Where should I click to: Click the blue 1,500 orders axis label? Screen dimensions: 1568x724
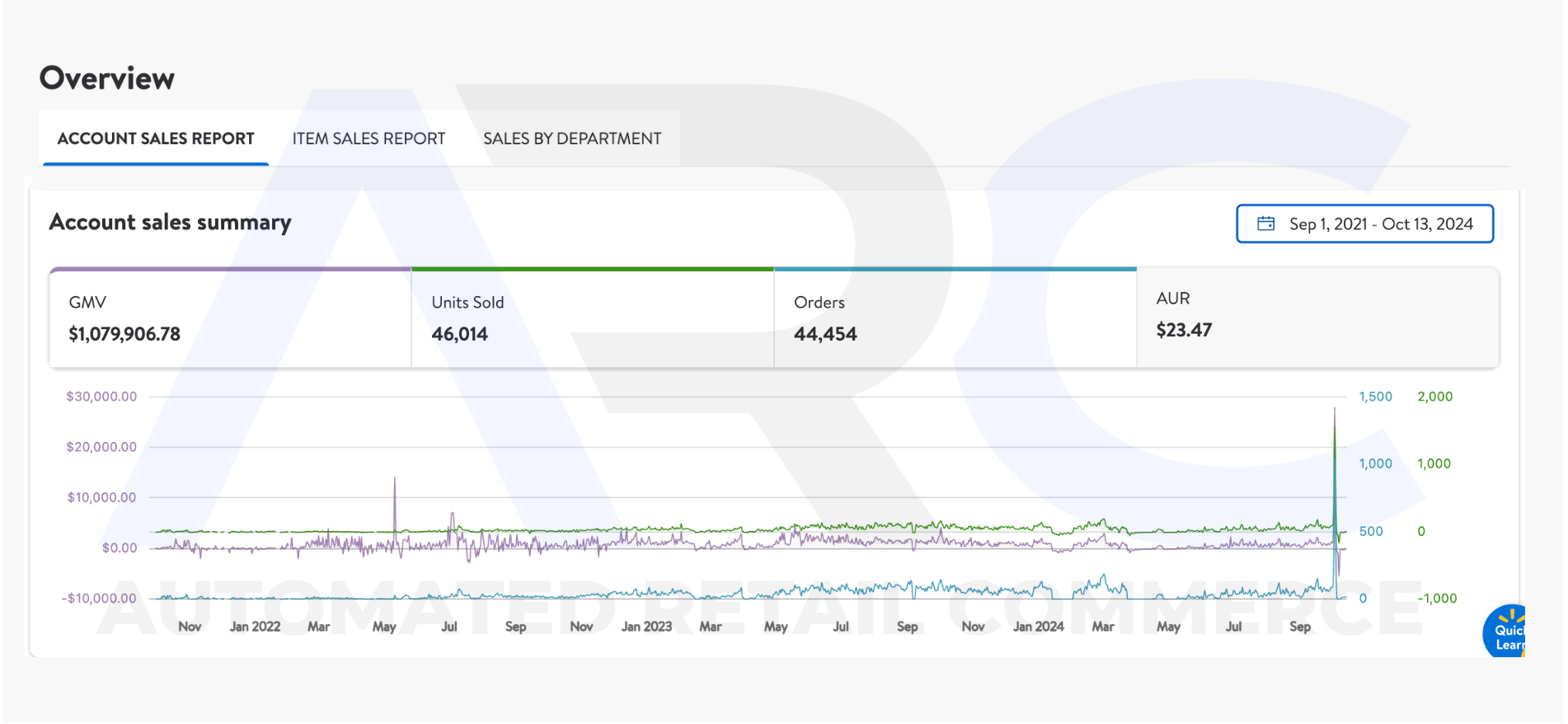1375,397
